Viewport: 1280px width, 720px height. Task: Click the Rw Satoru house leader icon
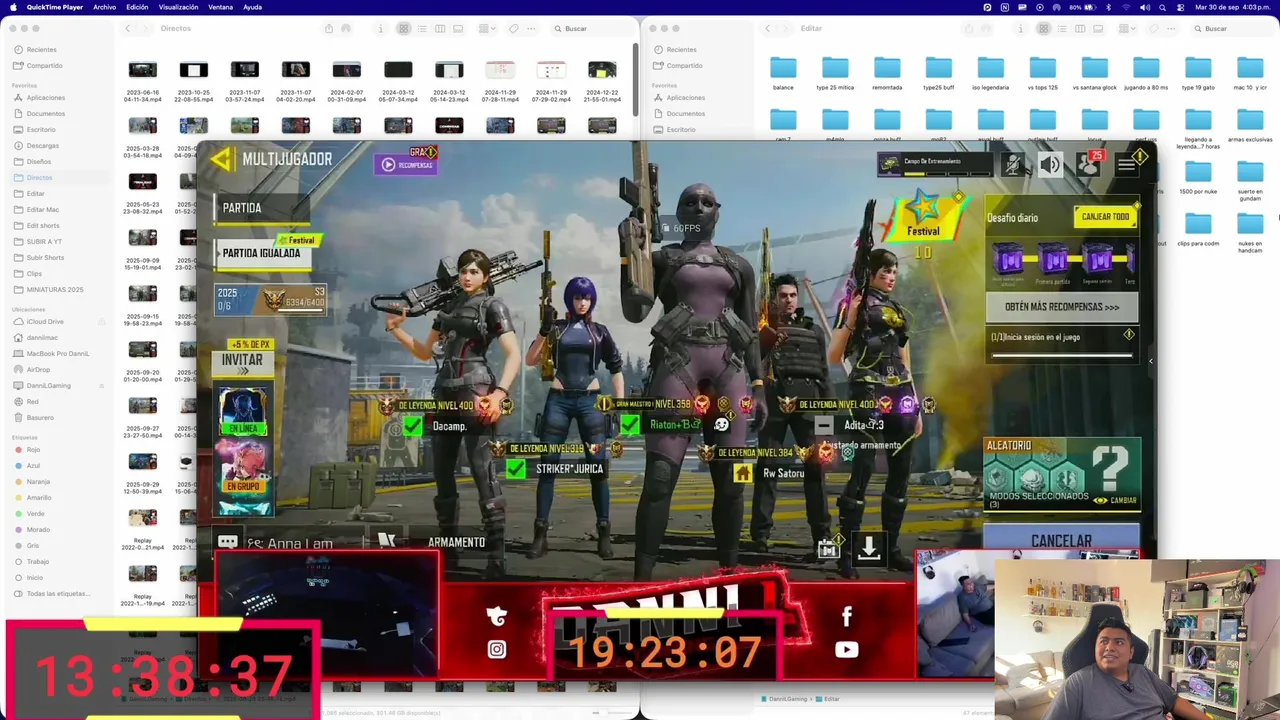(x=743, y=473)
